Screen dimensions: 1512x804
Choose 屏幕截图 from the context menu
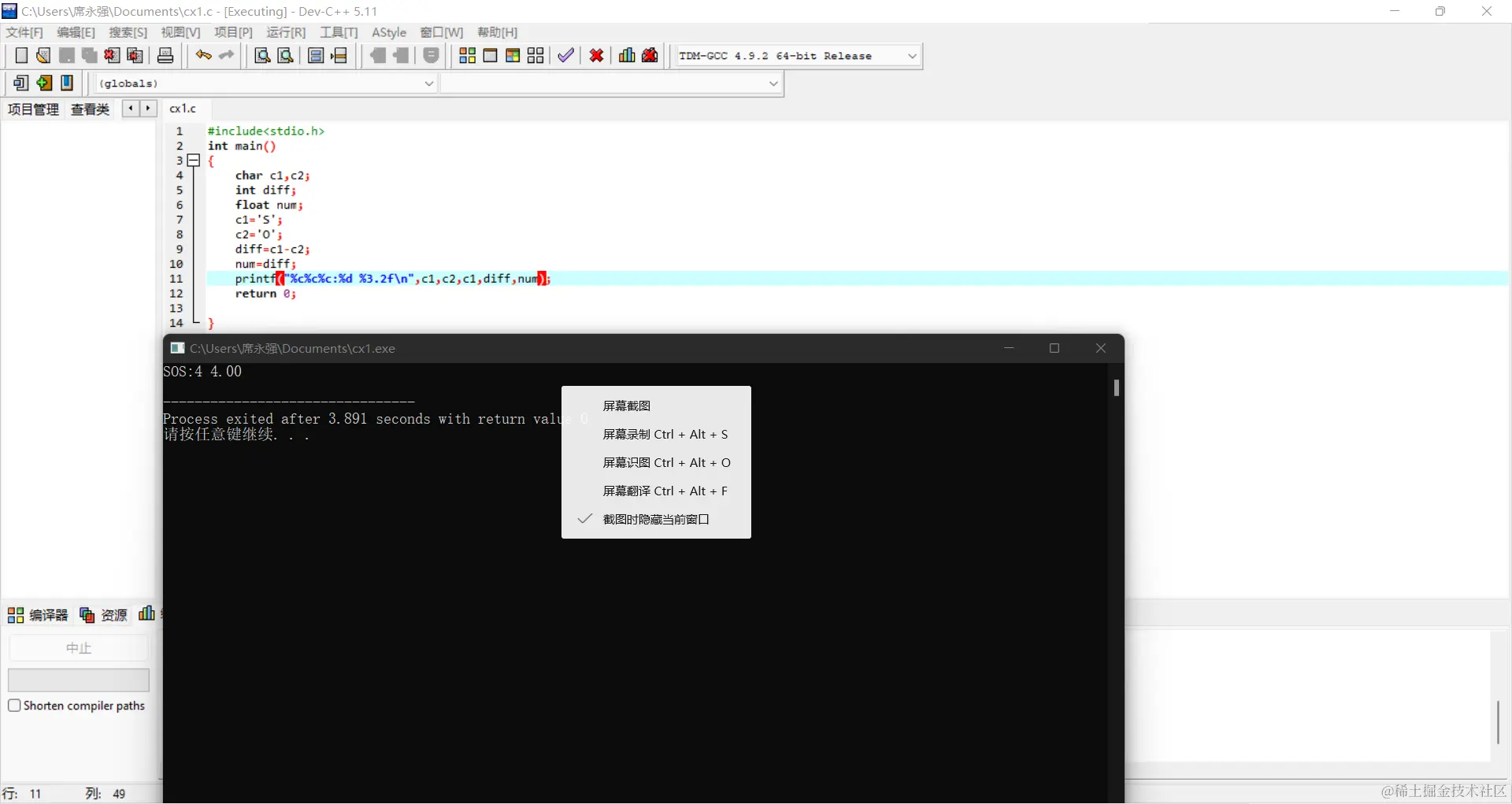656,406
